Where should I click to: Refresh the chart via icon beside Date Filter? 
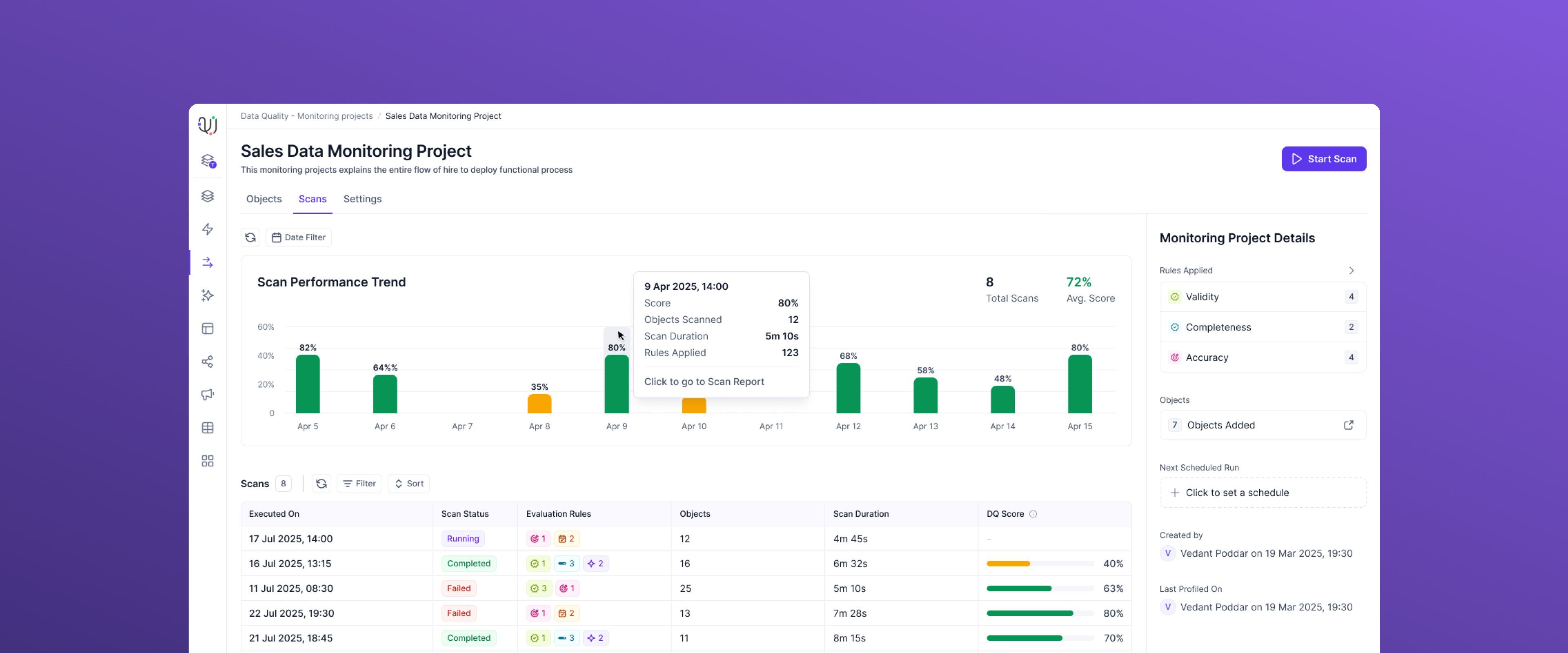click(x=250, y=238)
